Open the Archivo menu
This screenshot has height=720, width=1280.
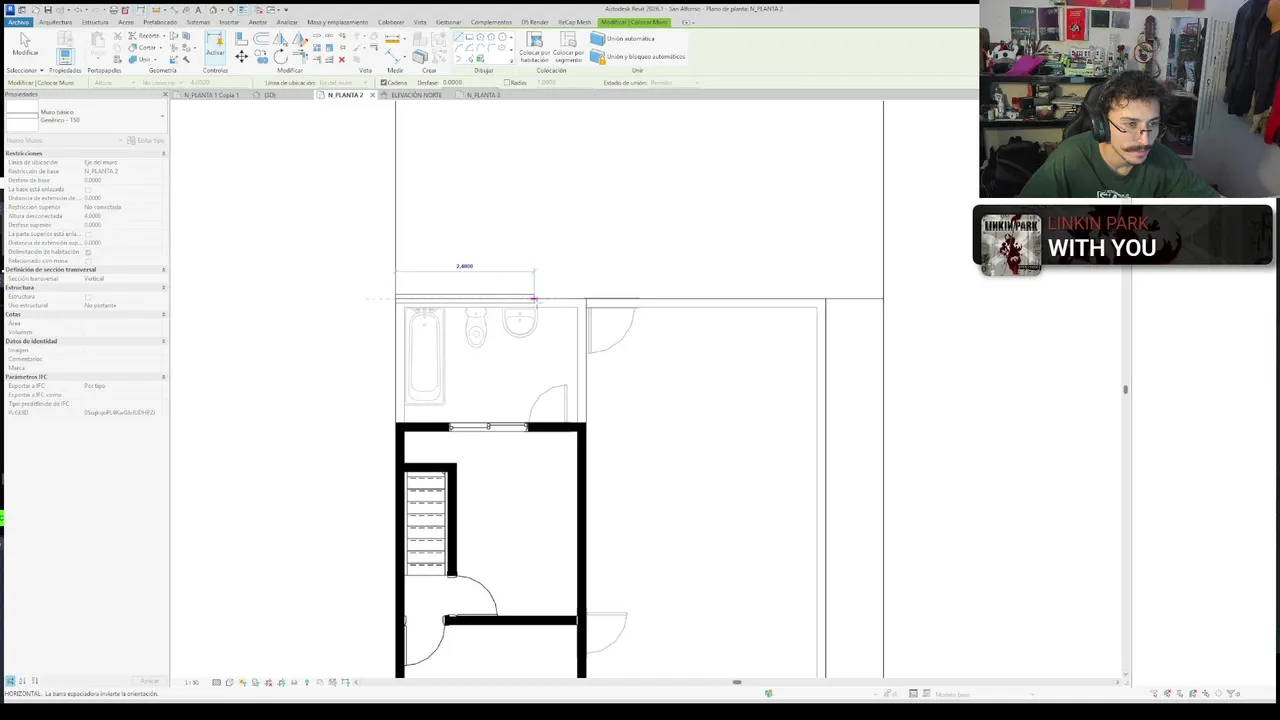[x=17, y=22]
